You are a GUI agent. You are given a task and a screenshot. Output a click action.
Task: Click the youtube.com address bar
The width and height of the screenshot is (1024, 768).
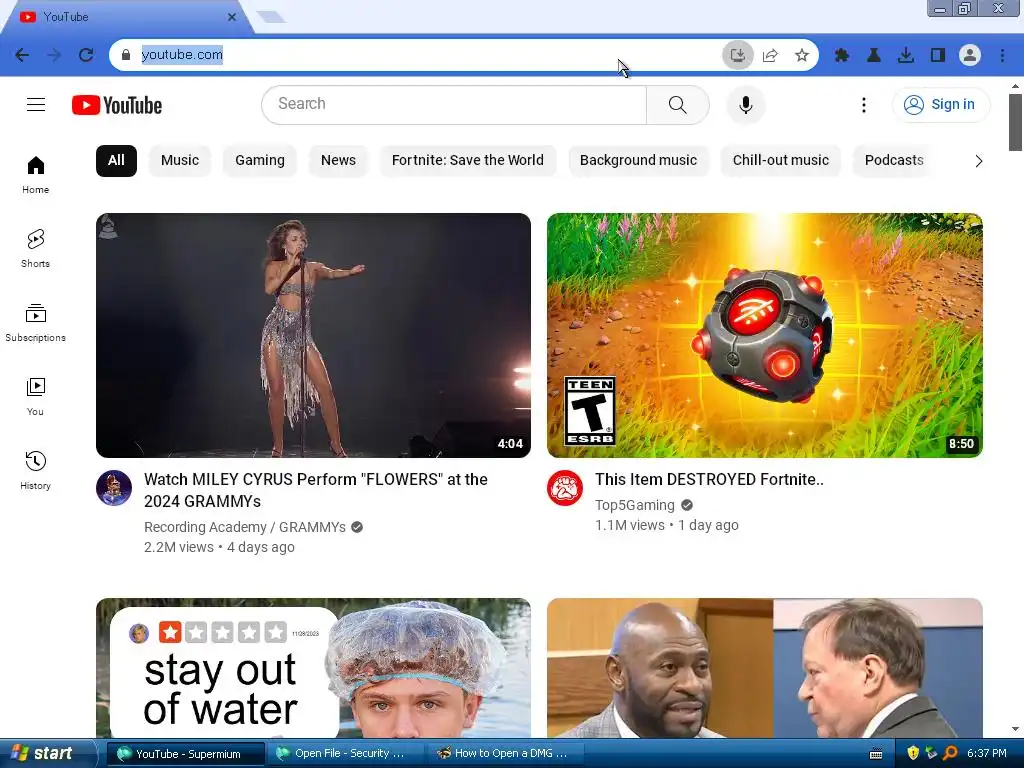pos(418,55)
